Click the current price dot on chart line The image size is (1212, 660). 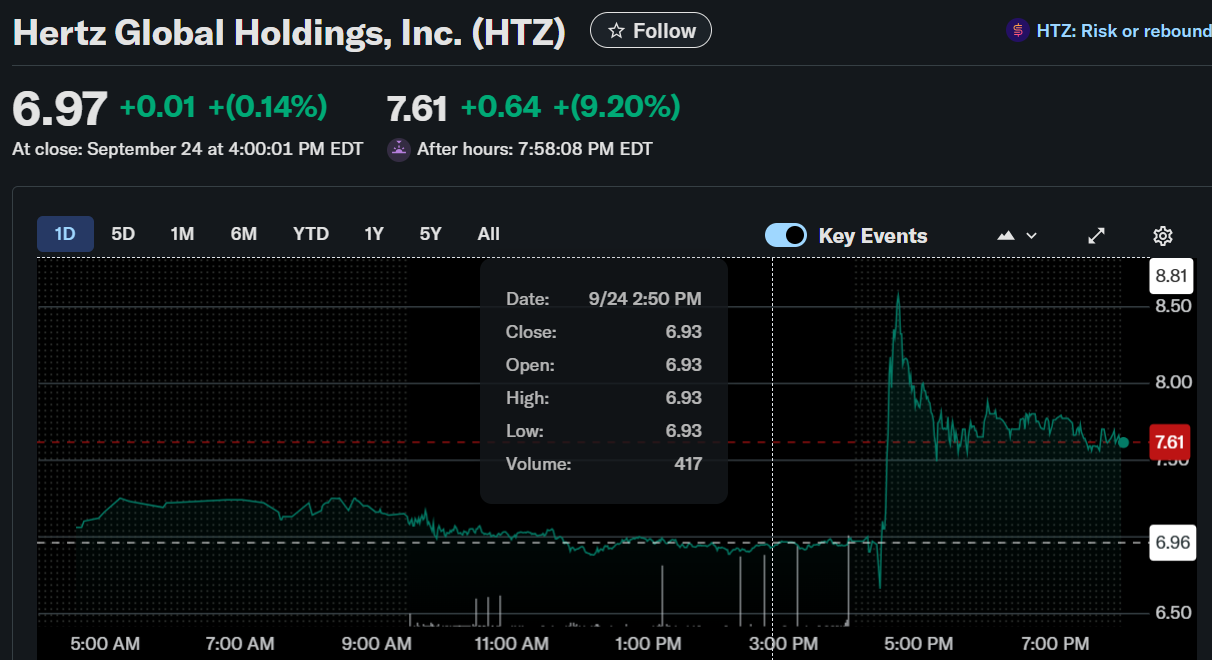[1123, 442]
